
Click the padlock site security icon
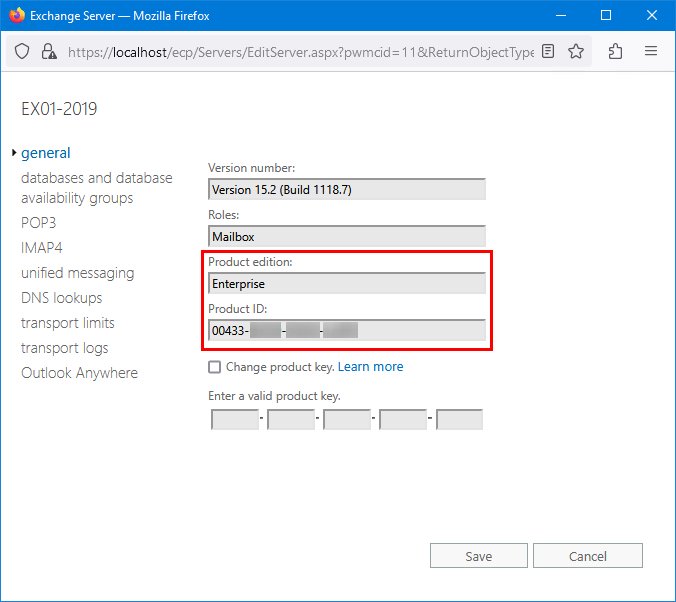[x=49, y=52]
